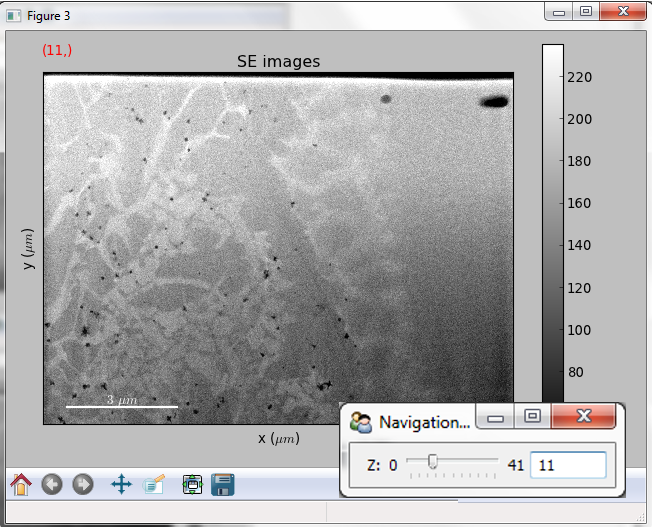Close the Navigation window
The width and height of the screenshot is (652, 527).
click(x=584, y=416)
